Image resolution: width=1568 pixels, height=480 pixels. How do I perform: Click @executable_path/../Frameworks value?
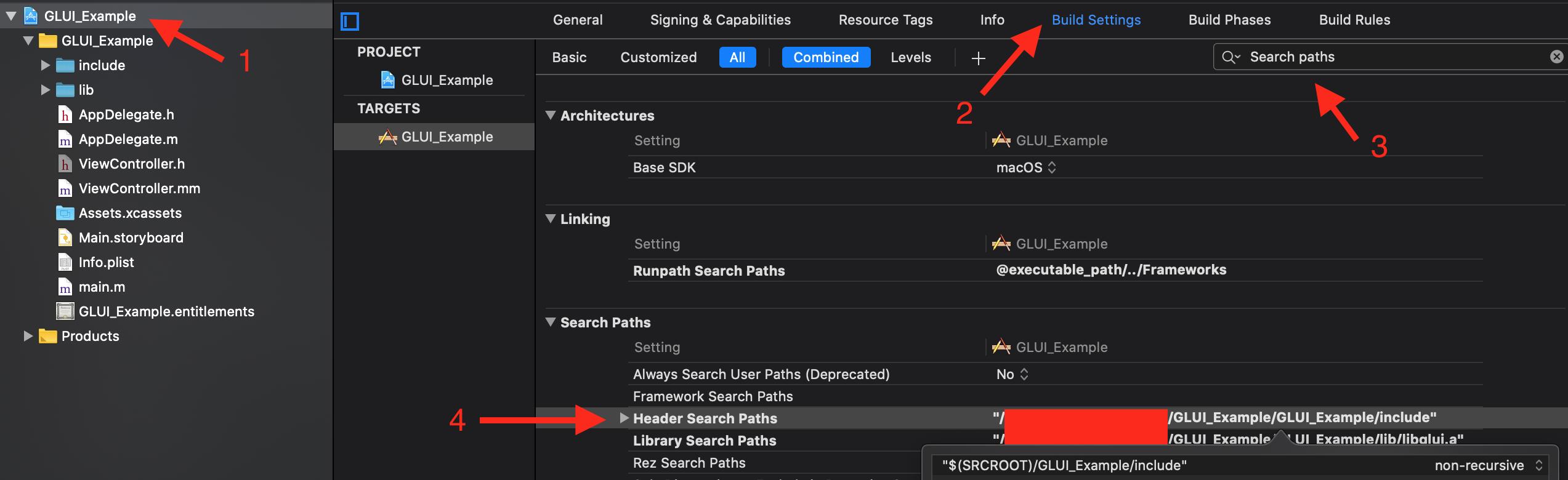[1111, 270]
